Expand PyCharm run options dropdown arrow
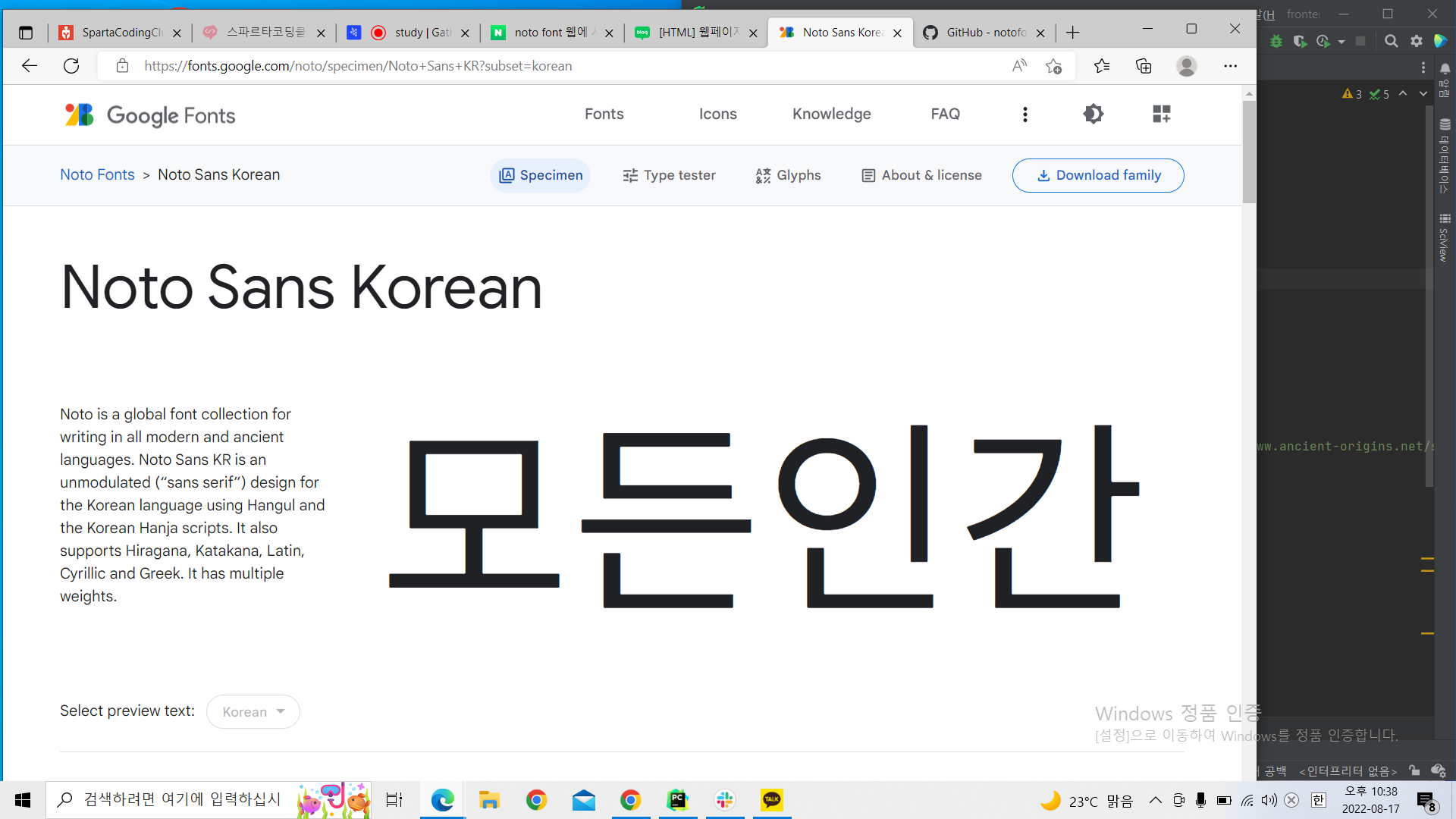This screenshot has width=1456, height=819. (1341, 42)
